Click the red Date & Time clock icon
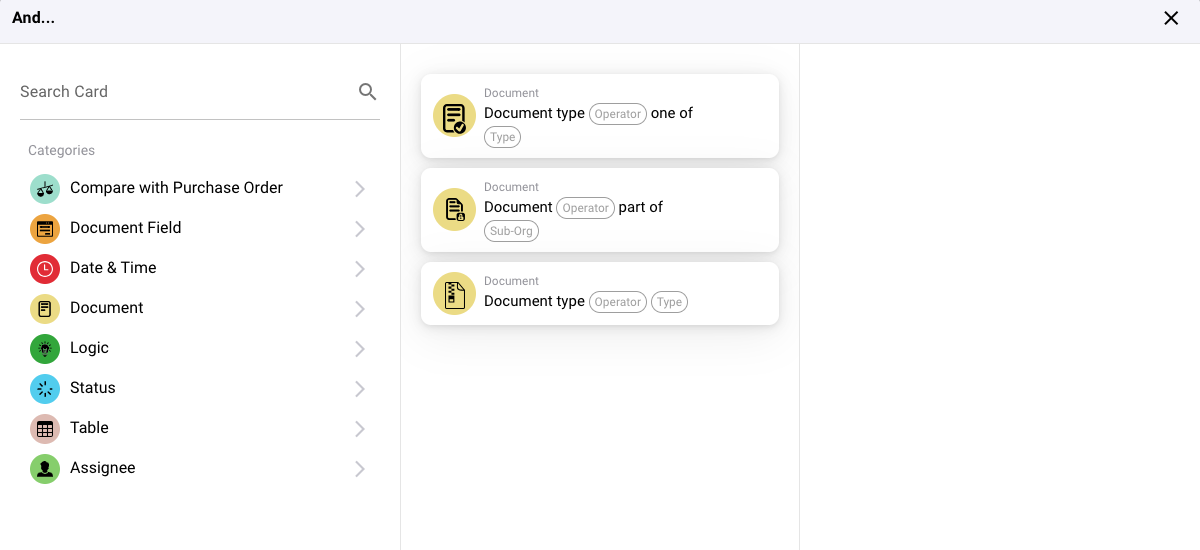This screenshot has height=550, width=1200. 45,269
